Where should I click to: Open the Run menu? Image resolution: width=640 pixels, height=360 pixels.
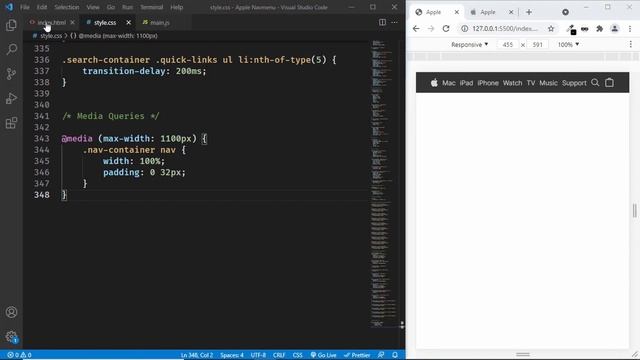click(x=127, y=7)
